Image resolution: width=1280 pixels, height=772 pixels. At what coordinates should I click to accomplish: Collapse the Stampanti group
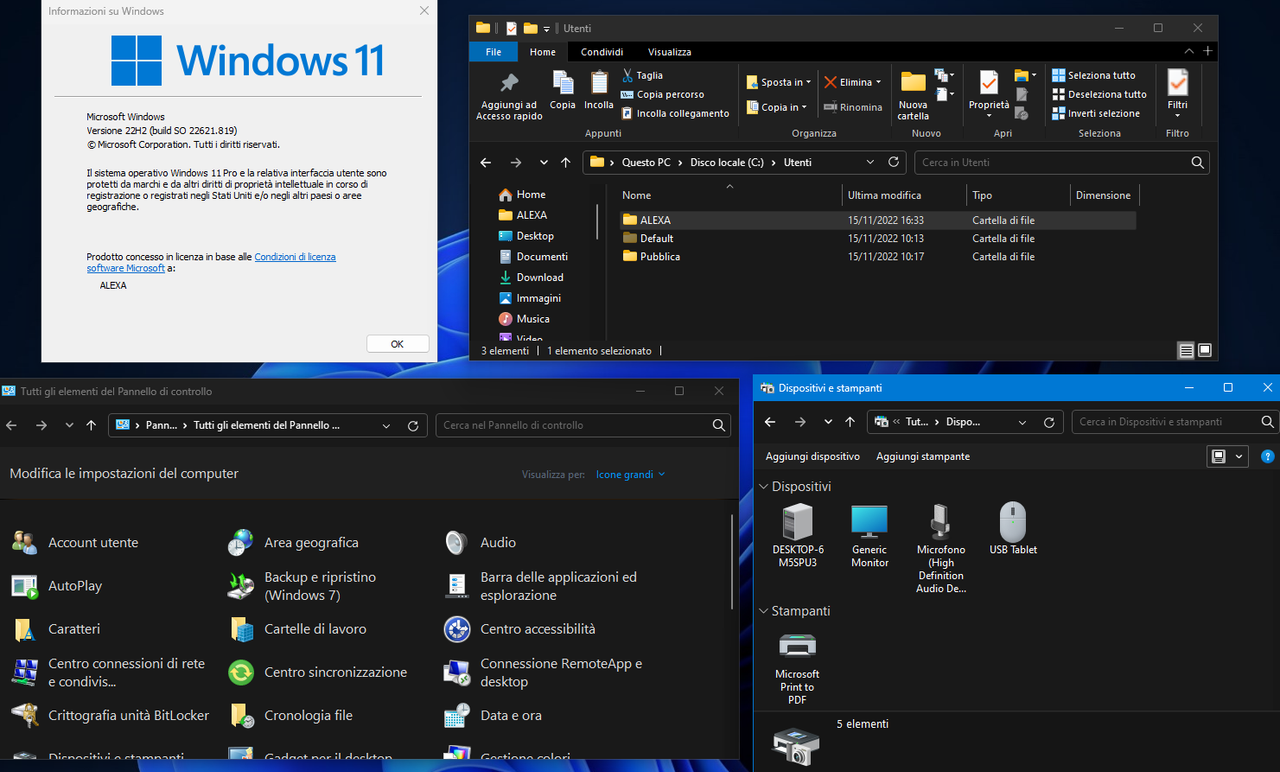[764, 610]
